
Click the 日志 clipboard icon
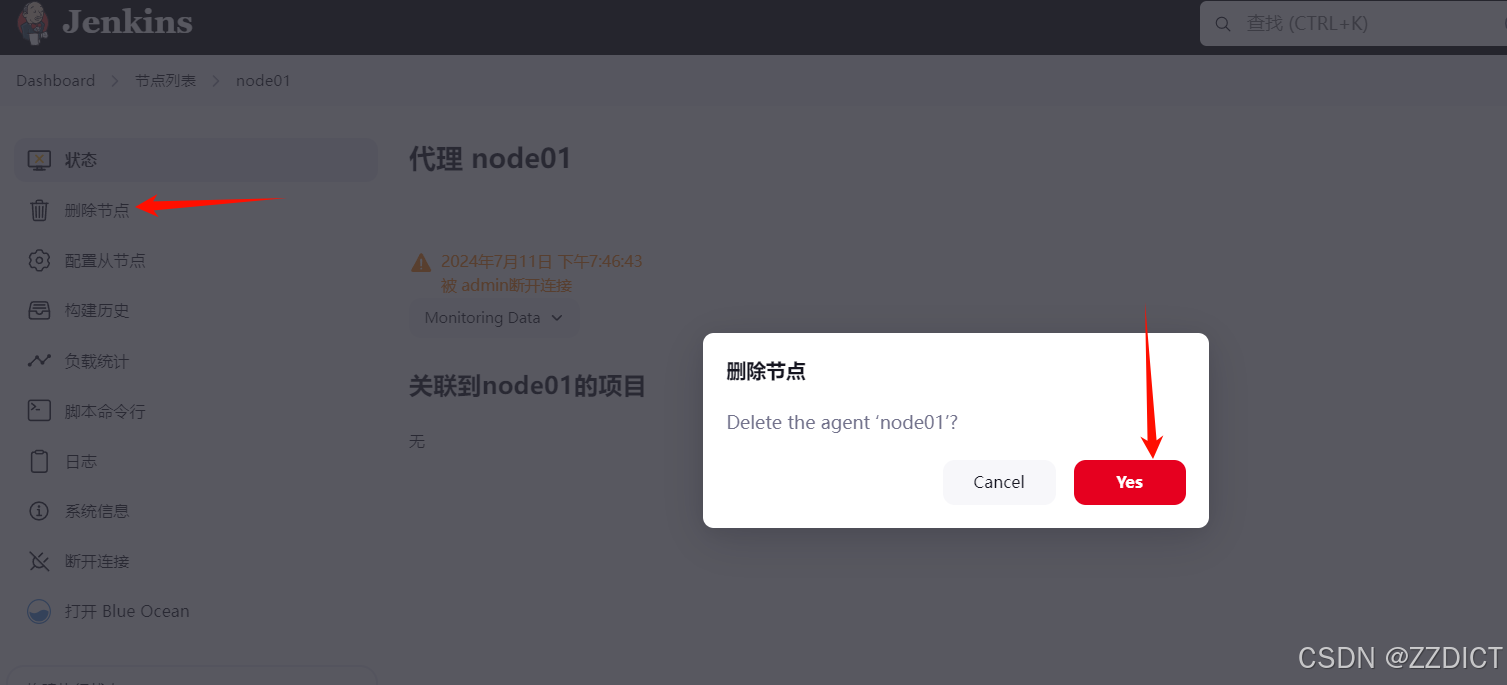39,461
